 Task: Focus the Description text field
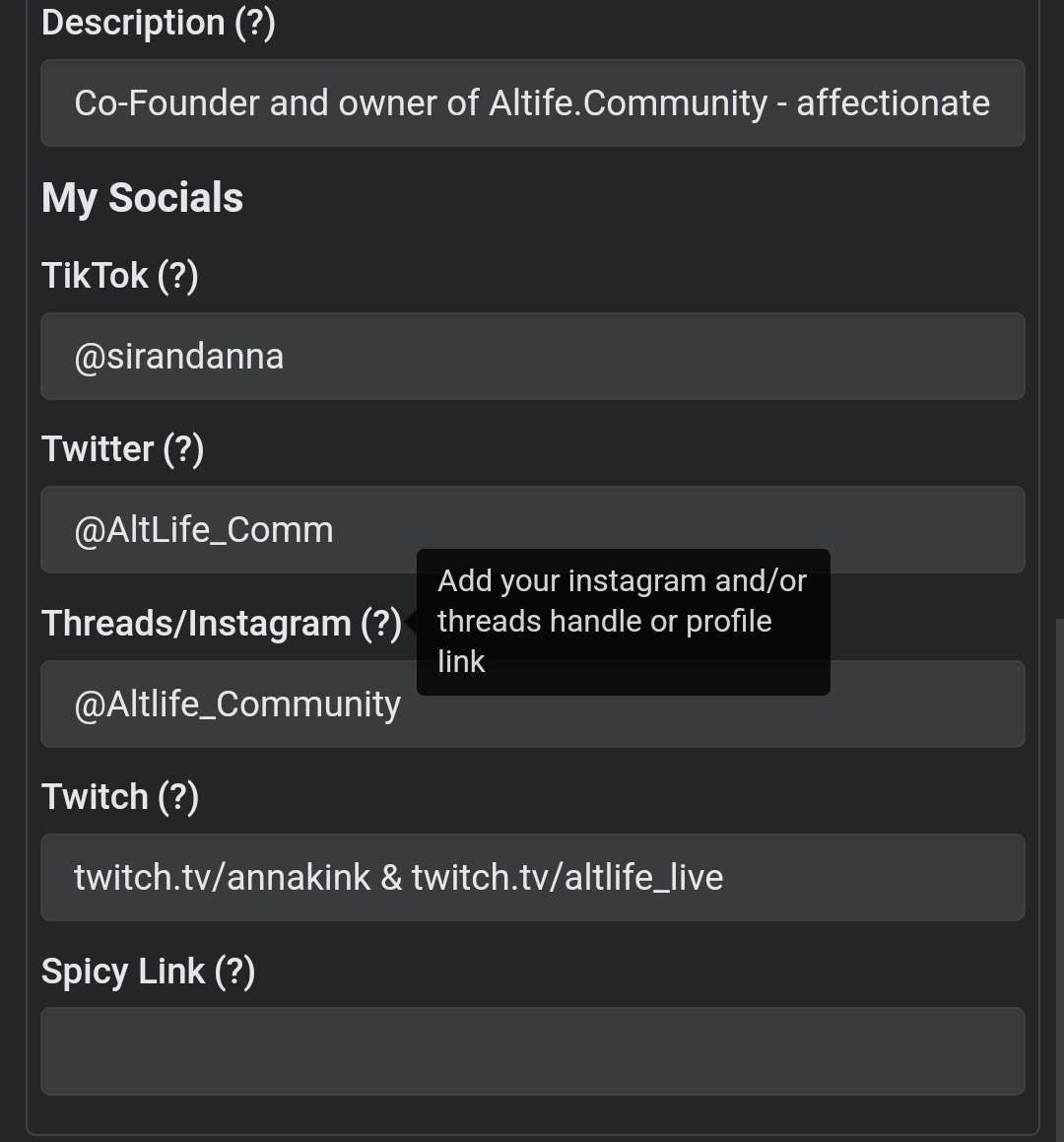coord(532,103)
